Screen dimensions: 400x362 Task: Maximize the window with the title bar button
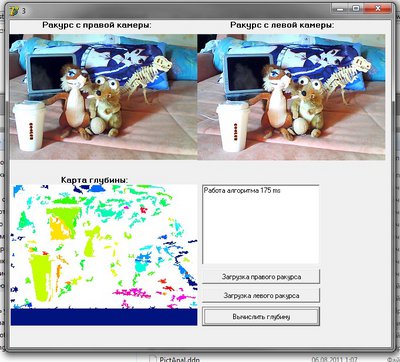click(356, 9)
